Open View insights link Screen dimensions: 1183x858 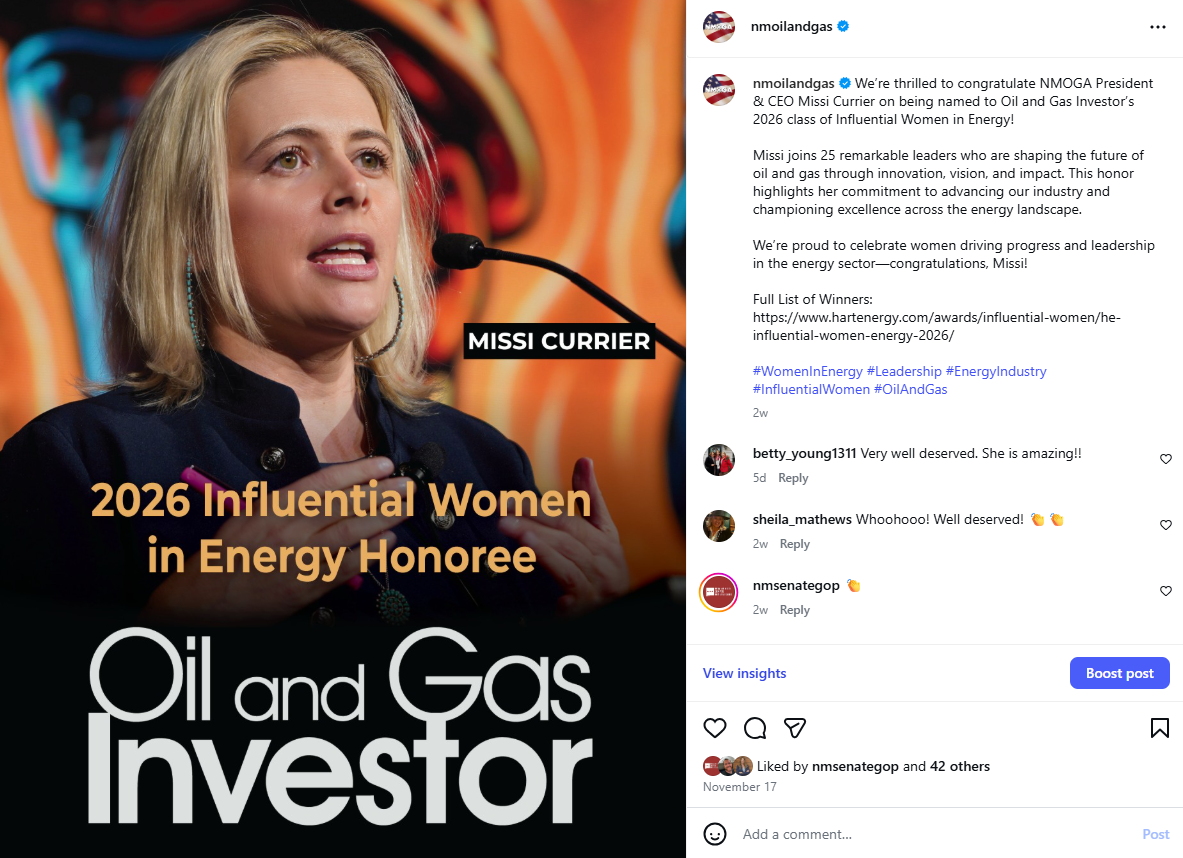pos(744,673)
